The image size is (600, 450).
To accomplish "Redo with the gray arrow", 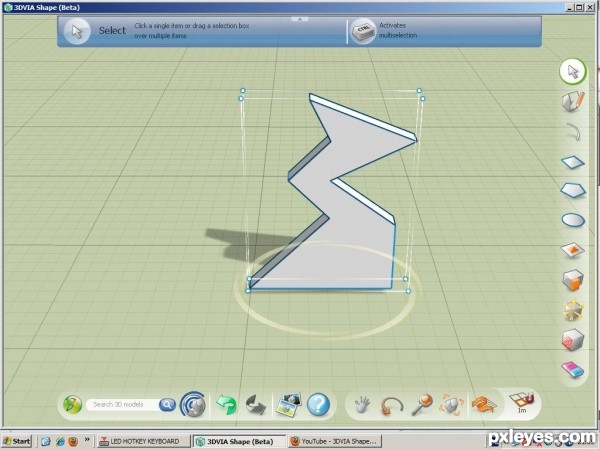I will [x=256, y=405].
